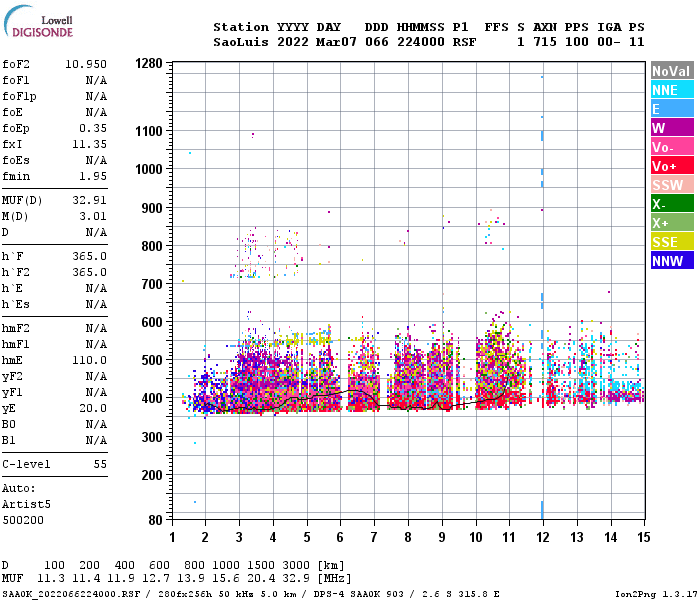
Task: Click the 80 height axis label
Action: [155, 520]
